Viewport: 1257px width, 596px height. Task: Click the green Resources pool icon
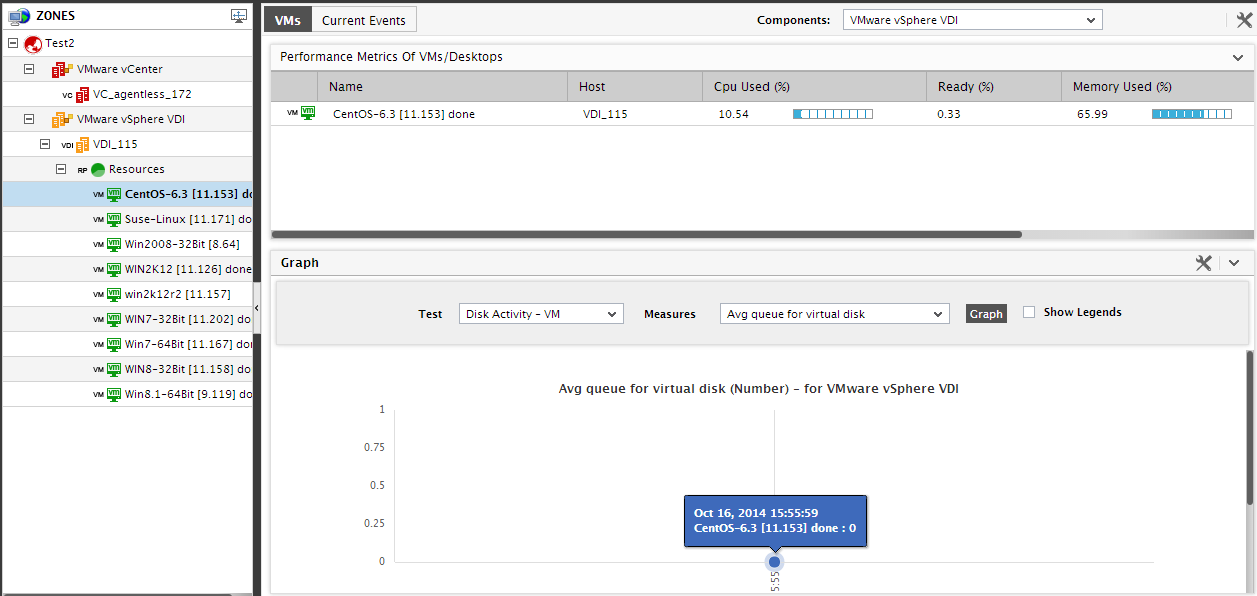click(x=98, y=169)
